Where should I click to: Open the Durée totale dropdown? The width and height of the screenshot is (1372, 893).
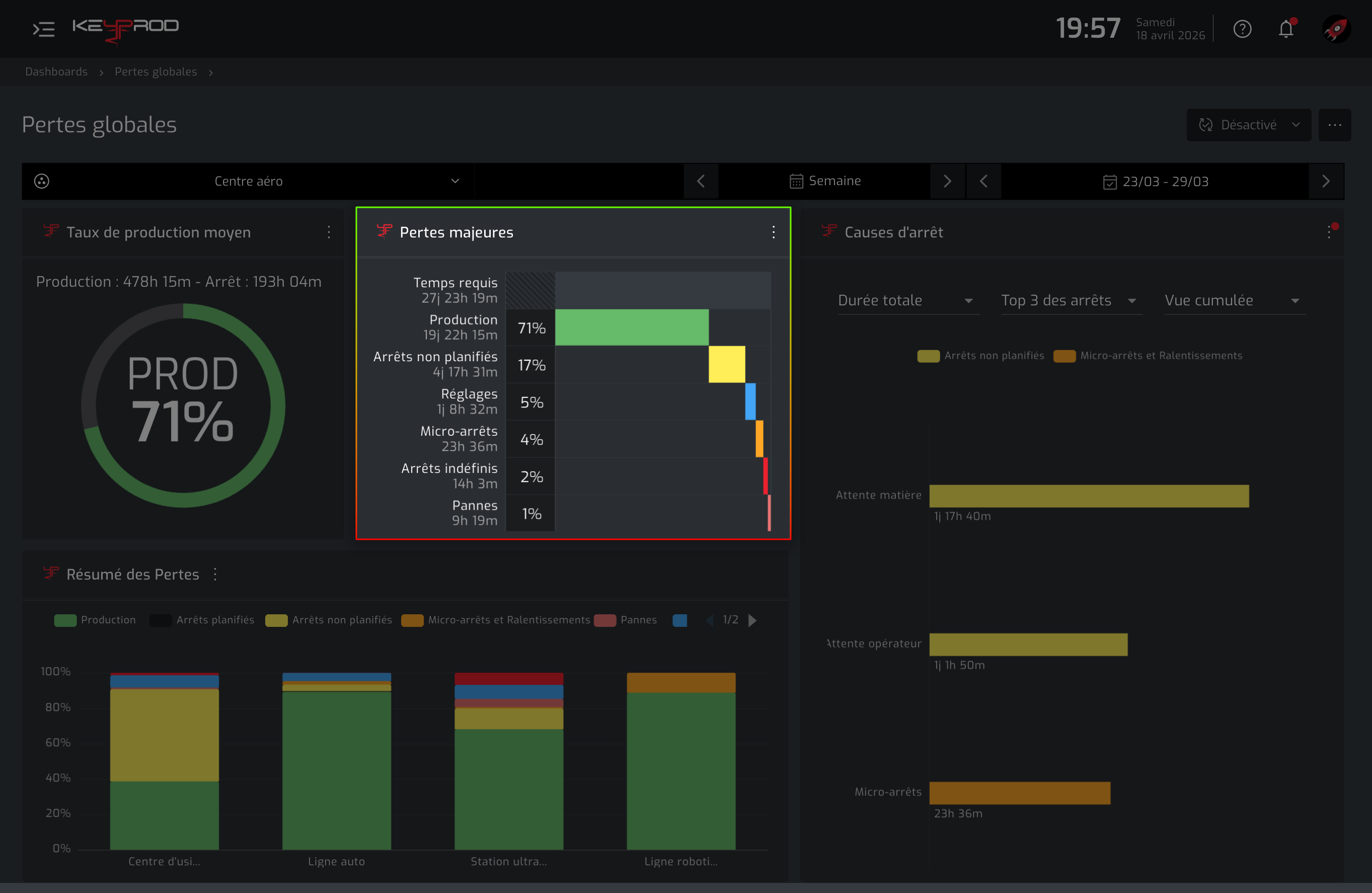click(x=908, y=300)
